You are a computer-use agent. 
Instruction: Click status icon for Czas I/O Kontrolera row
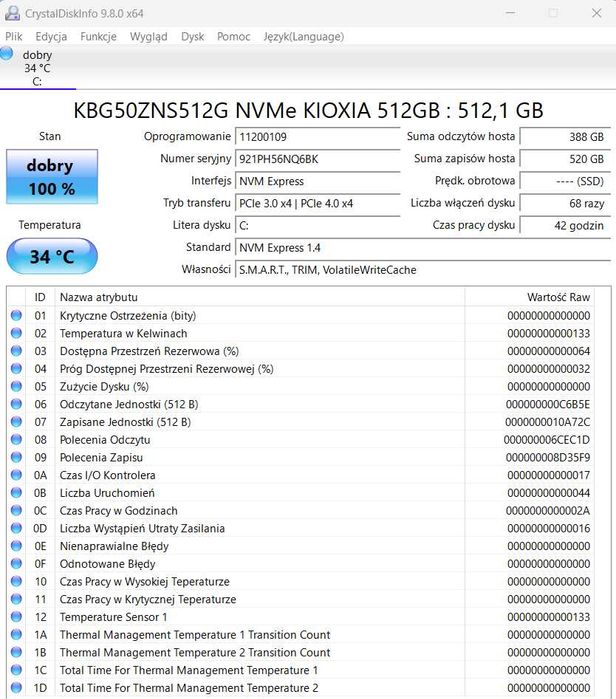(x=16, y=475)
